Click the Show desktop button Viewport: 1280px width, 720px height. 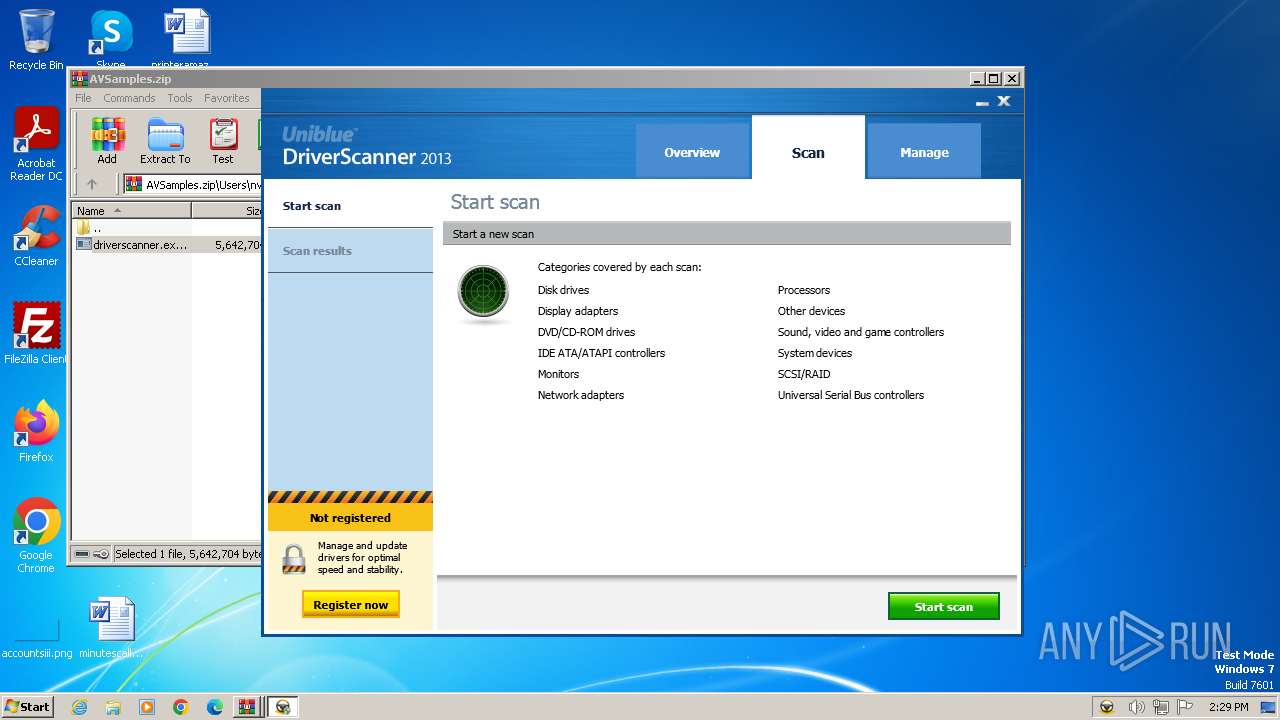click(1268, 707)
